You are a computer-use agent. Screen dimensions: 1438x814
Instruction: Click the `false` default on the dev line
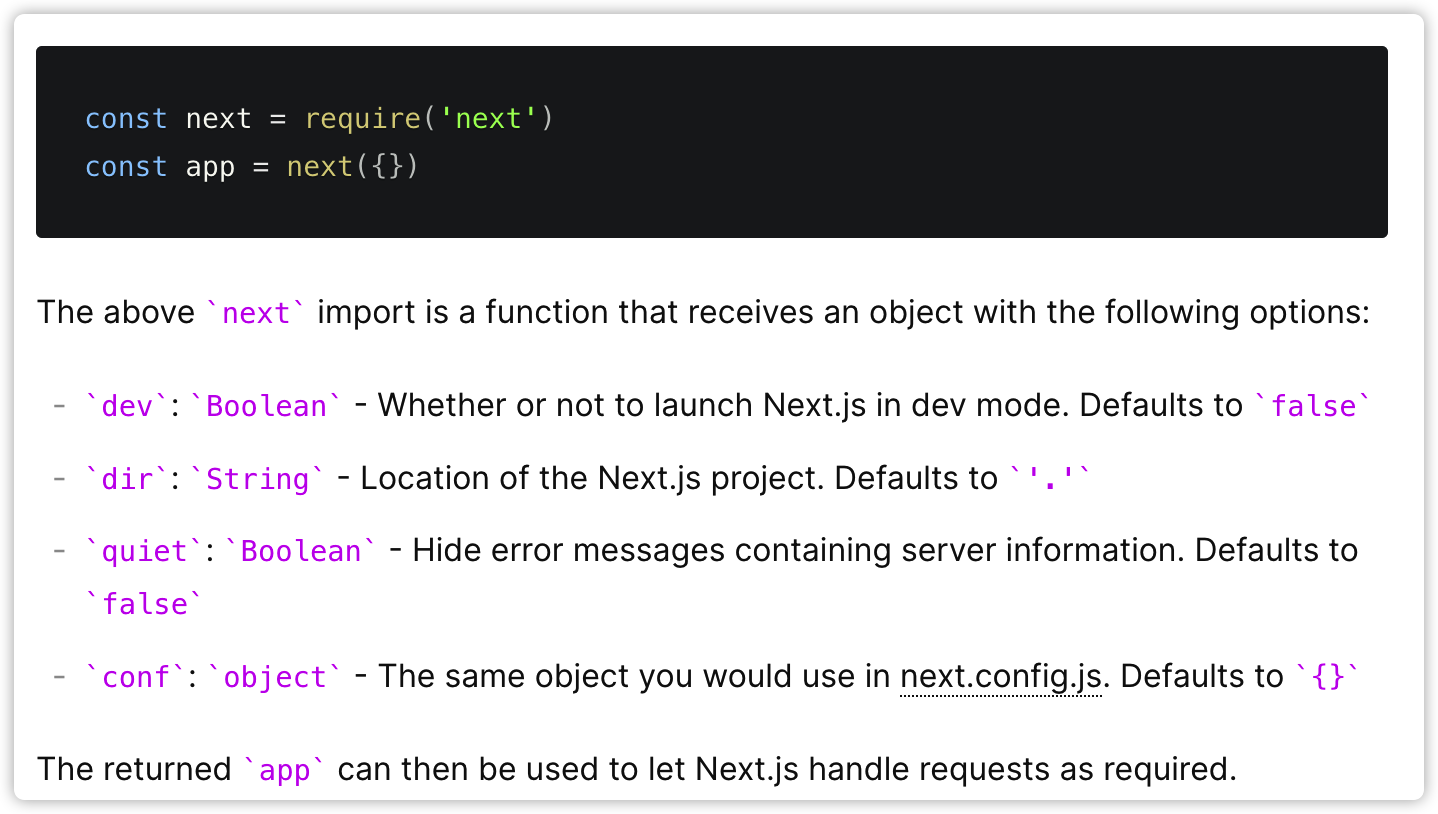(1313, 406)
